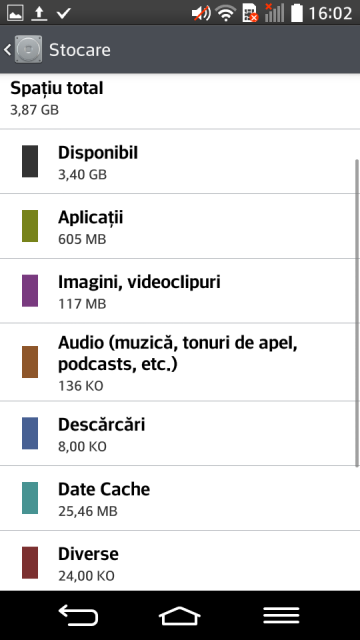This screenshot has width=360, height=640.
Task: Open the Audio (muzică, tonuri de apel) entry
Action: click(180, 362)
